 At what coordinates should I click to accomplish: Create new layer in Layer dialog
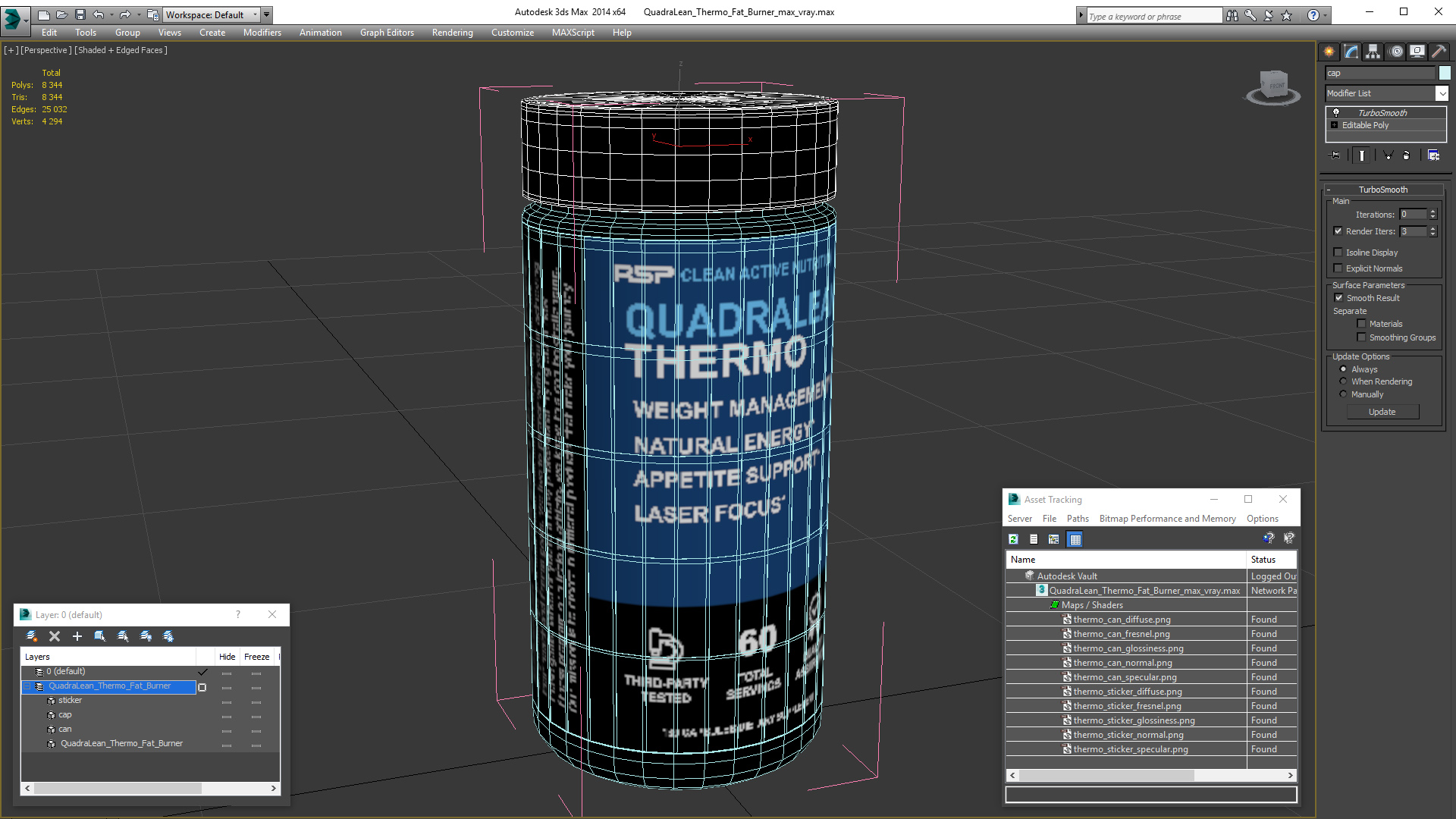pos(32,636)
